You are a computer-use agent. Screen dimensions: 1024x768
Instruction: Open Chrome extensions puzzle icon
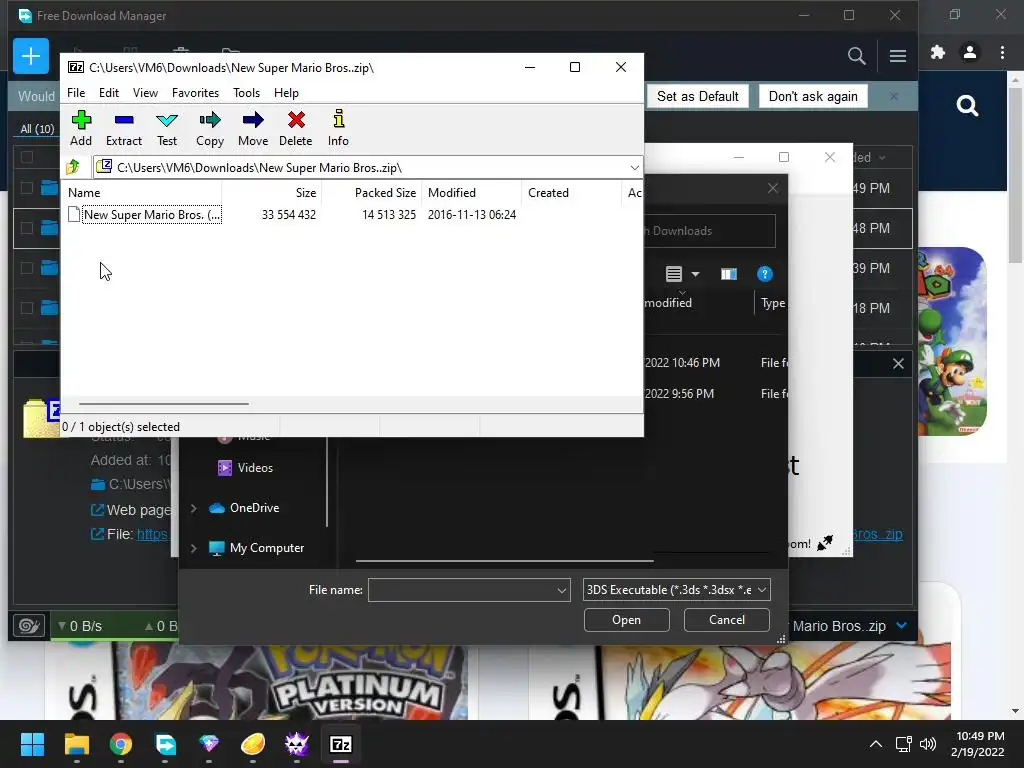tap(938, 52)
